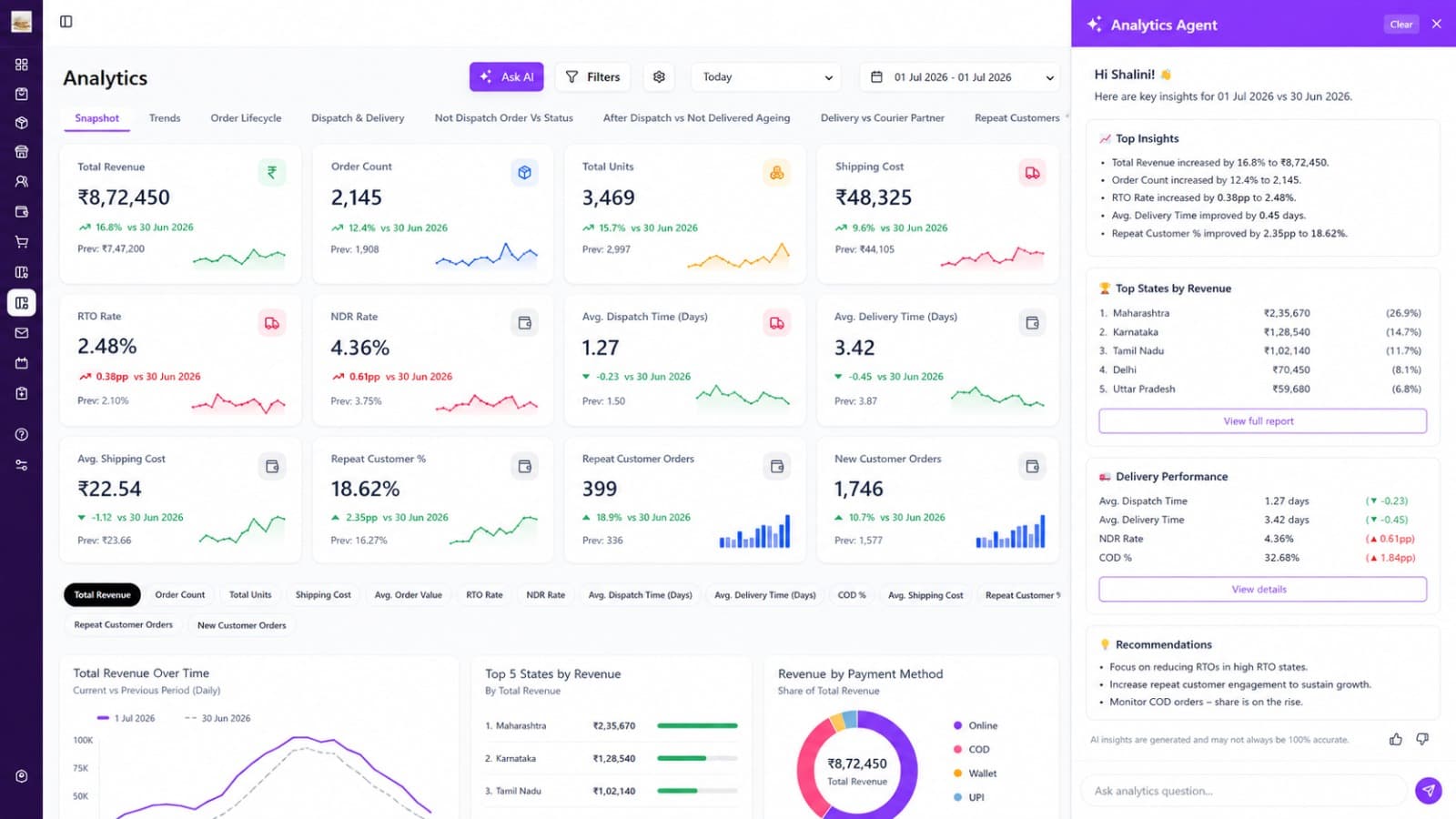1456x819 pixels.
Task: Click the icon on New Customer Orders card
Action: (1032, 466)
